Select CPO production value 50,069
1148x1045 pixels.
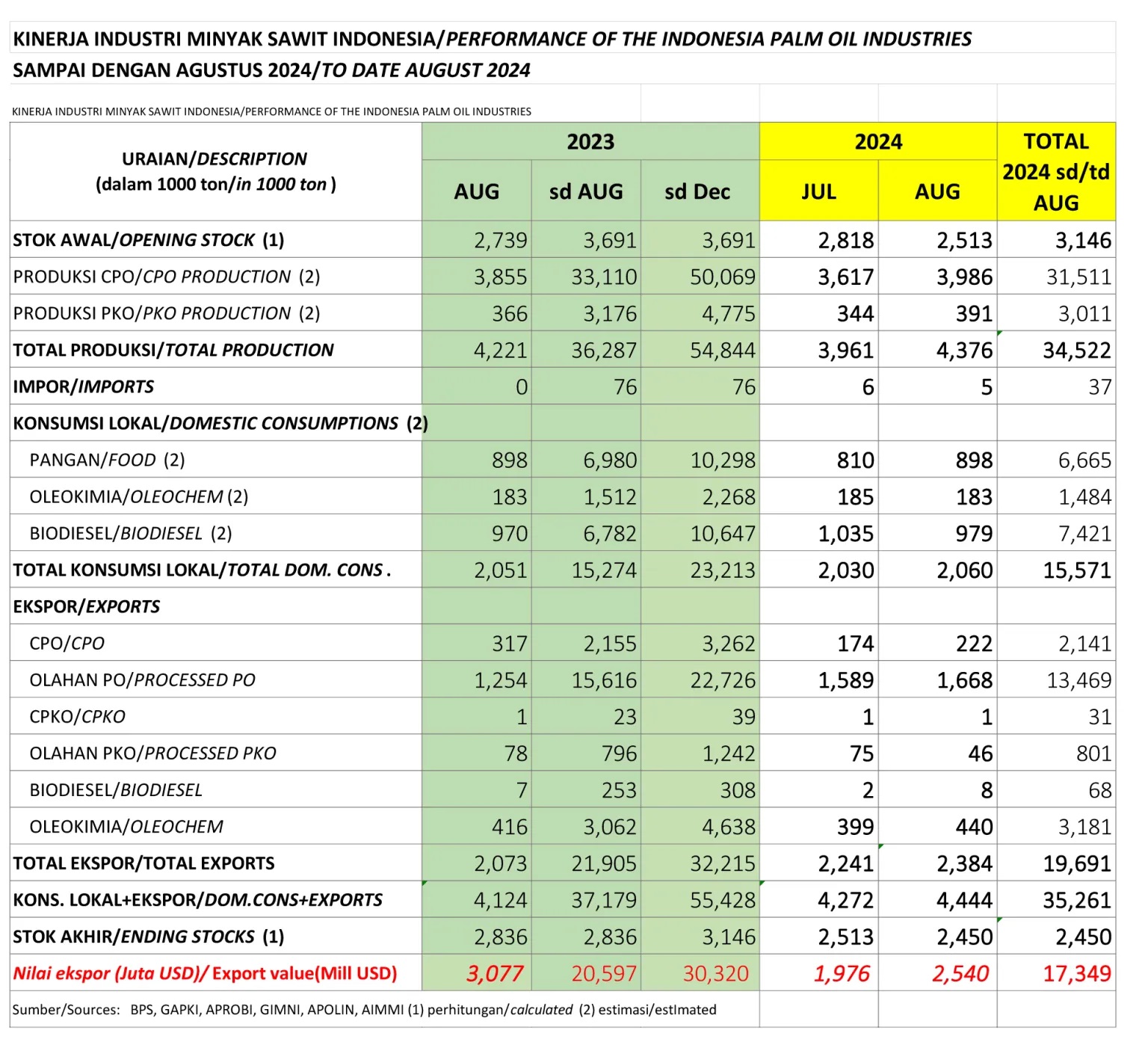(722, 277)
